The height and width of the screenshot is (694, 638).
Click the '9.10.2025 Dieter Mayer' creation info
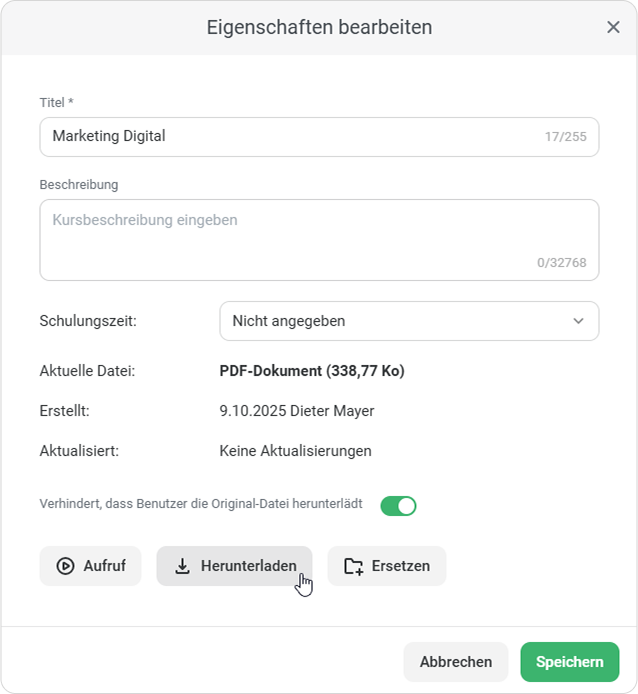click(296, 411)
